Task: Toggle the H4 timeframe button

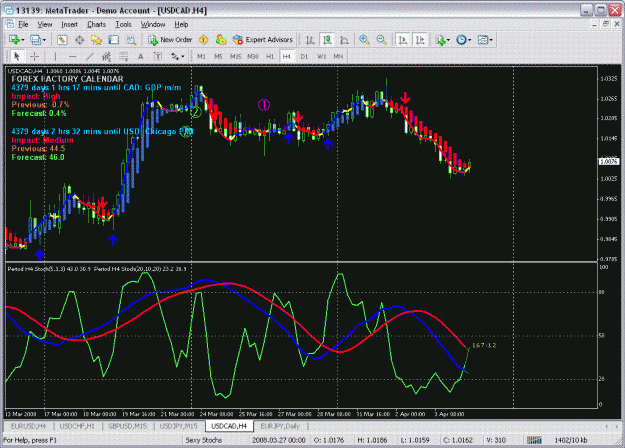Action: [x=287, y=56]
